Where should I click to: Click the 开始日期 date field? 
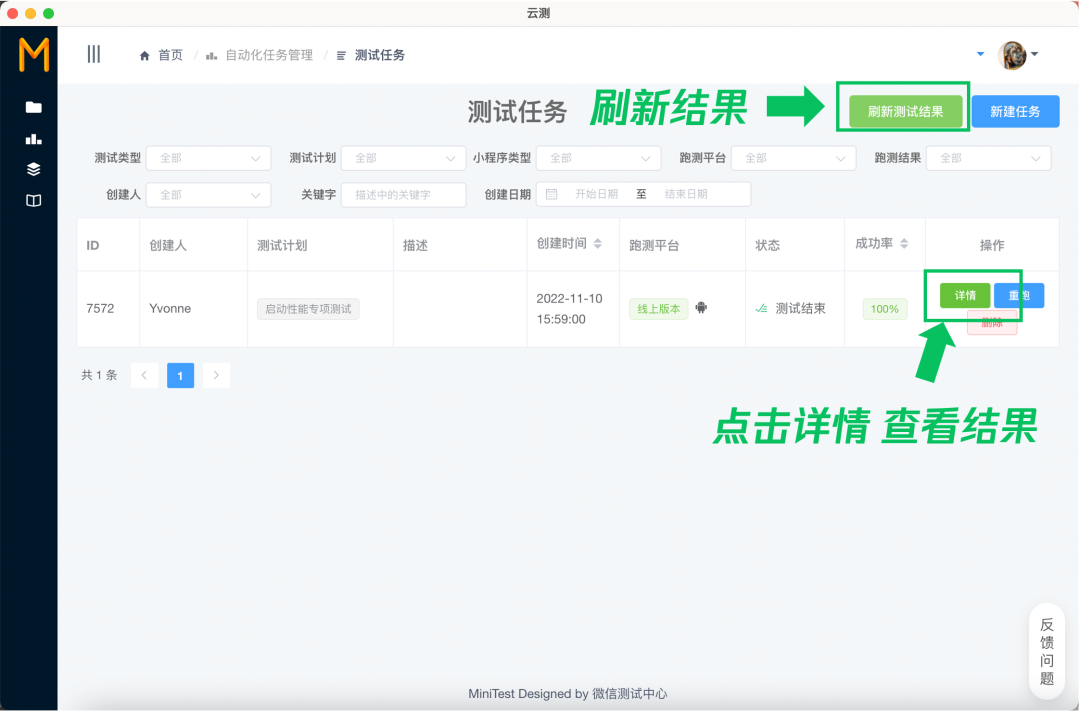(x=596, y=194)
